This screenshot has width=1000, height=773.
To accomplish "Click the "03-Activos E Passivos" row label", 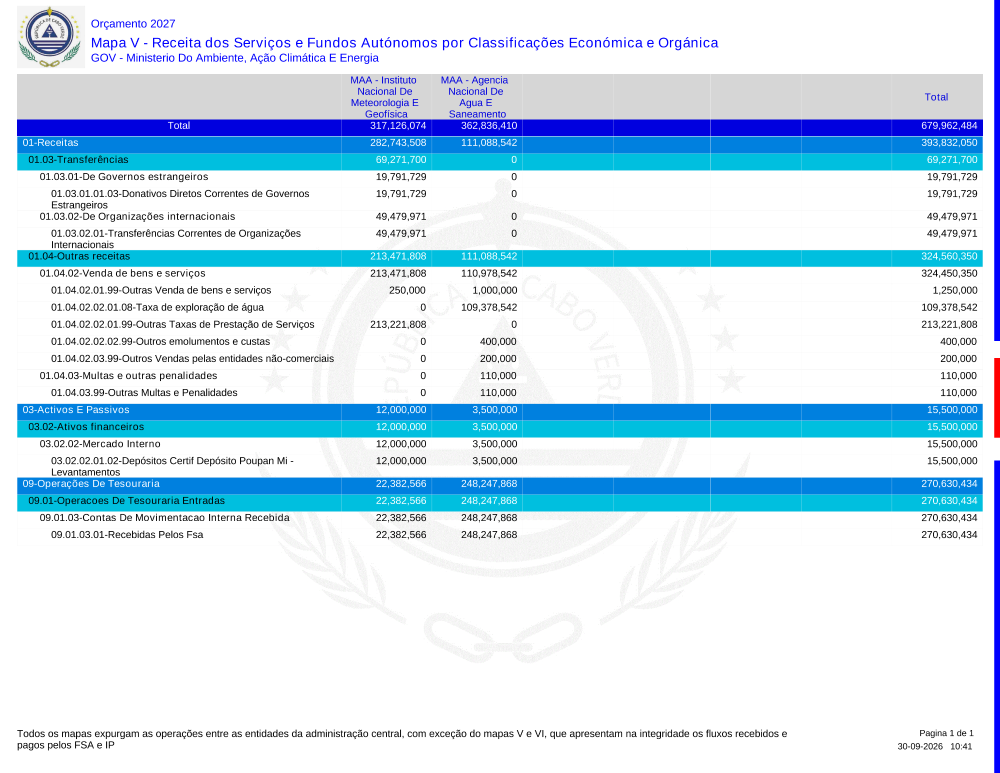I will (76, 410).
